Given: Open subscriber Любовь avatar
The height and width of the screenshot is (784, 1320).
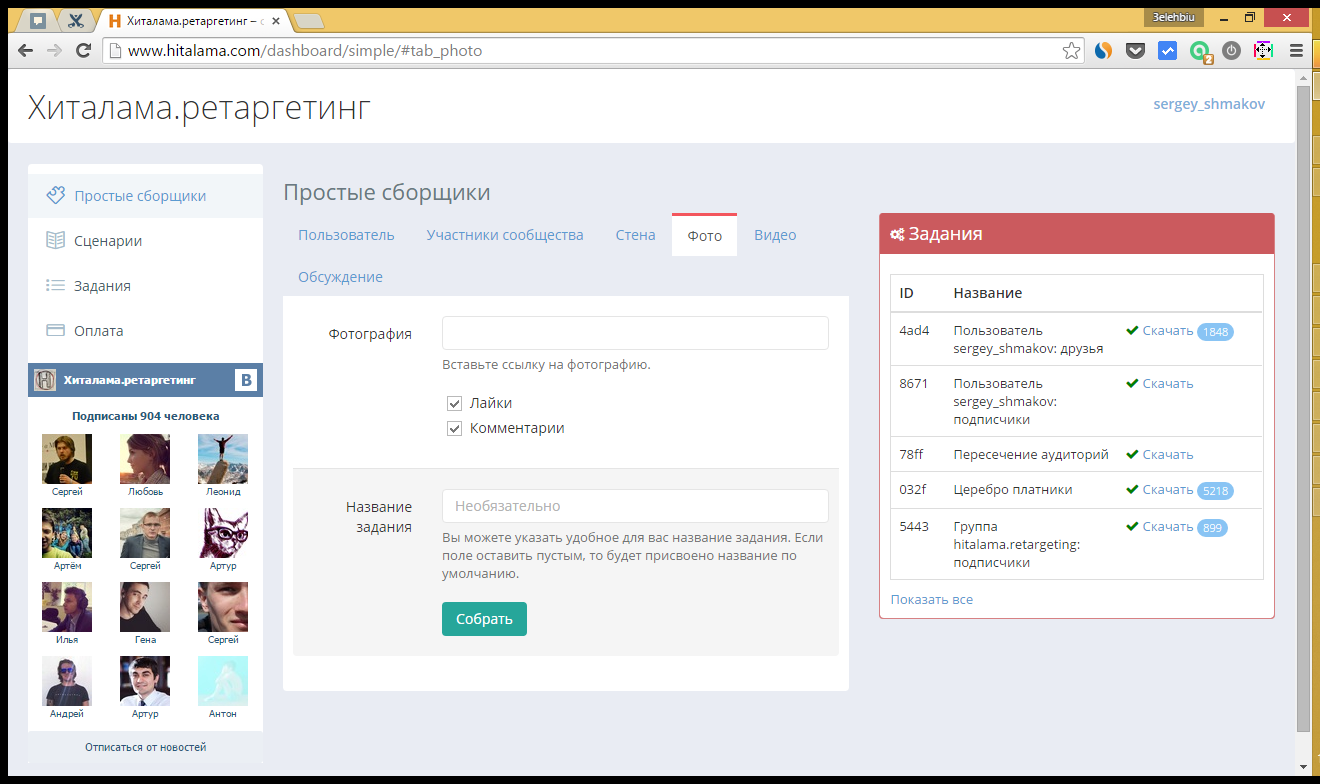Looking at the screenshot, I should coord(145,459).
